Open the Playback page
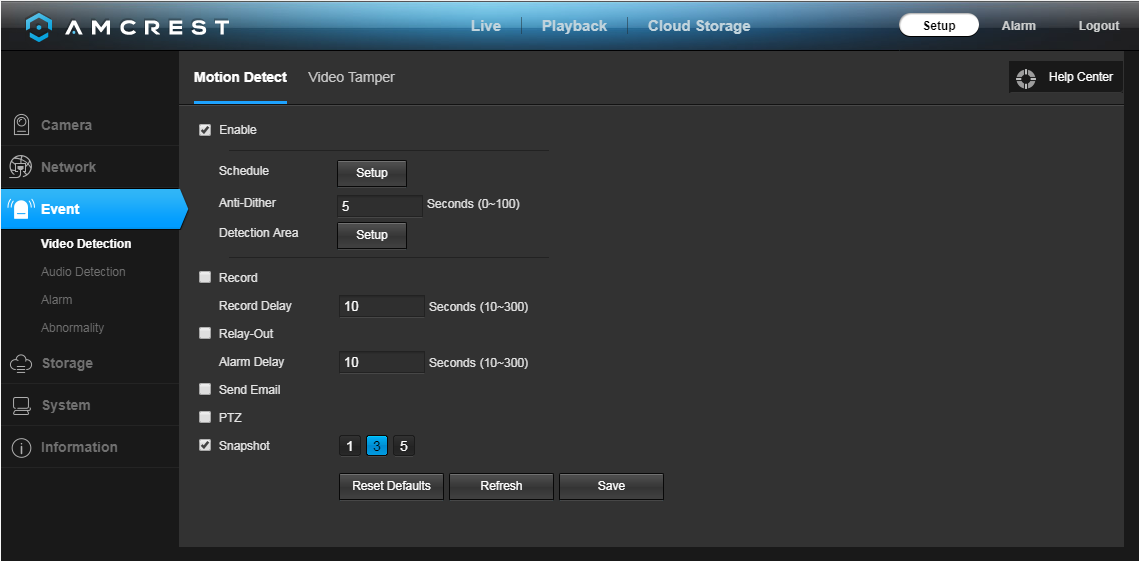Screen dimensions: 1139x561 (574, 26)
